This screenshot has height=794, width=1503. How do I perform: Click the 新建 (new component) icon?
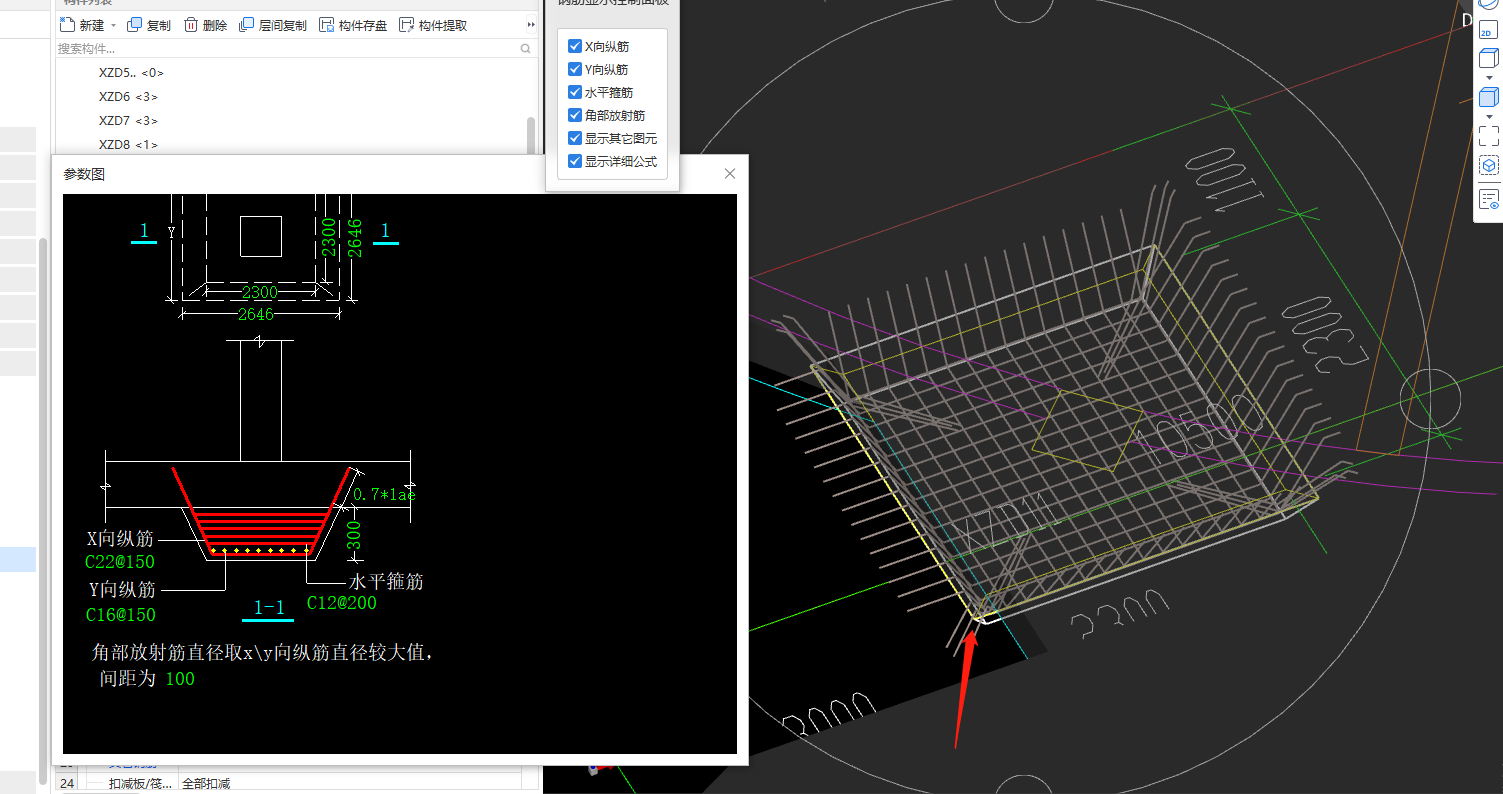click(x=68, y=25)
